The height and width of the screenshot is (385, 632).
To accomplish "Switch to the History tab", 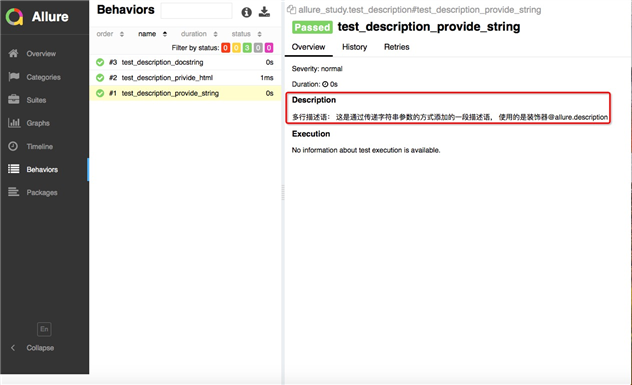I will [355, 47].
